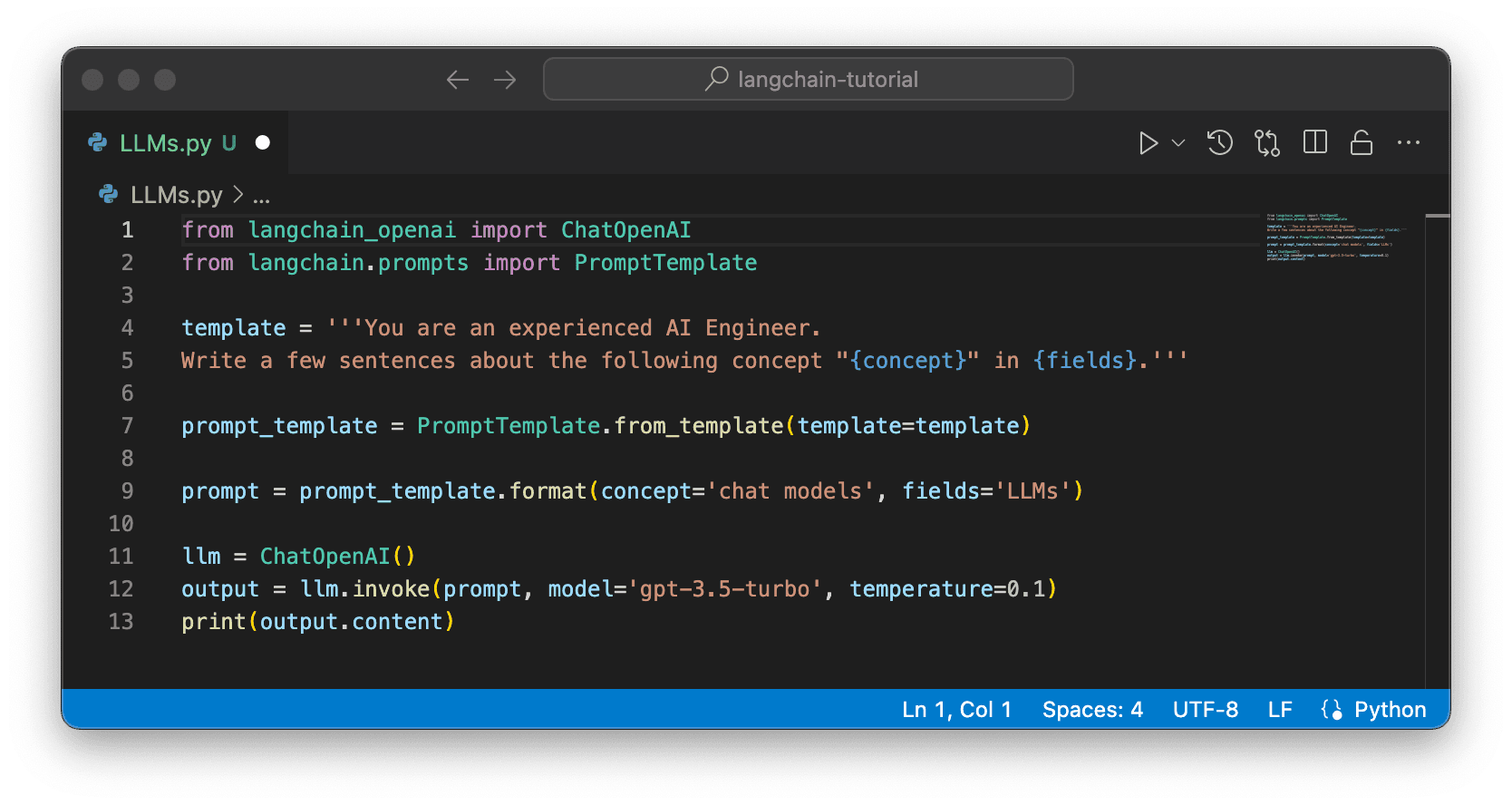Click the Python icon in breadcrumb
The image size is (1512, 805).
tap(109, 194)
